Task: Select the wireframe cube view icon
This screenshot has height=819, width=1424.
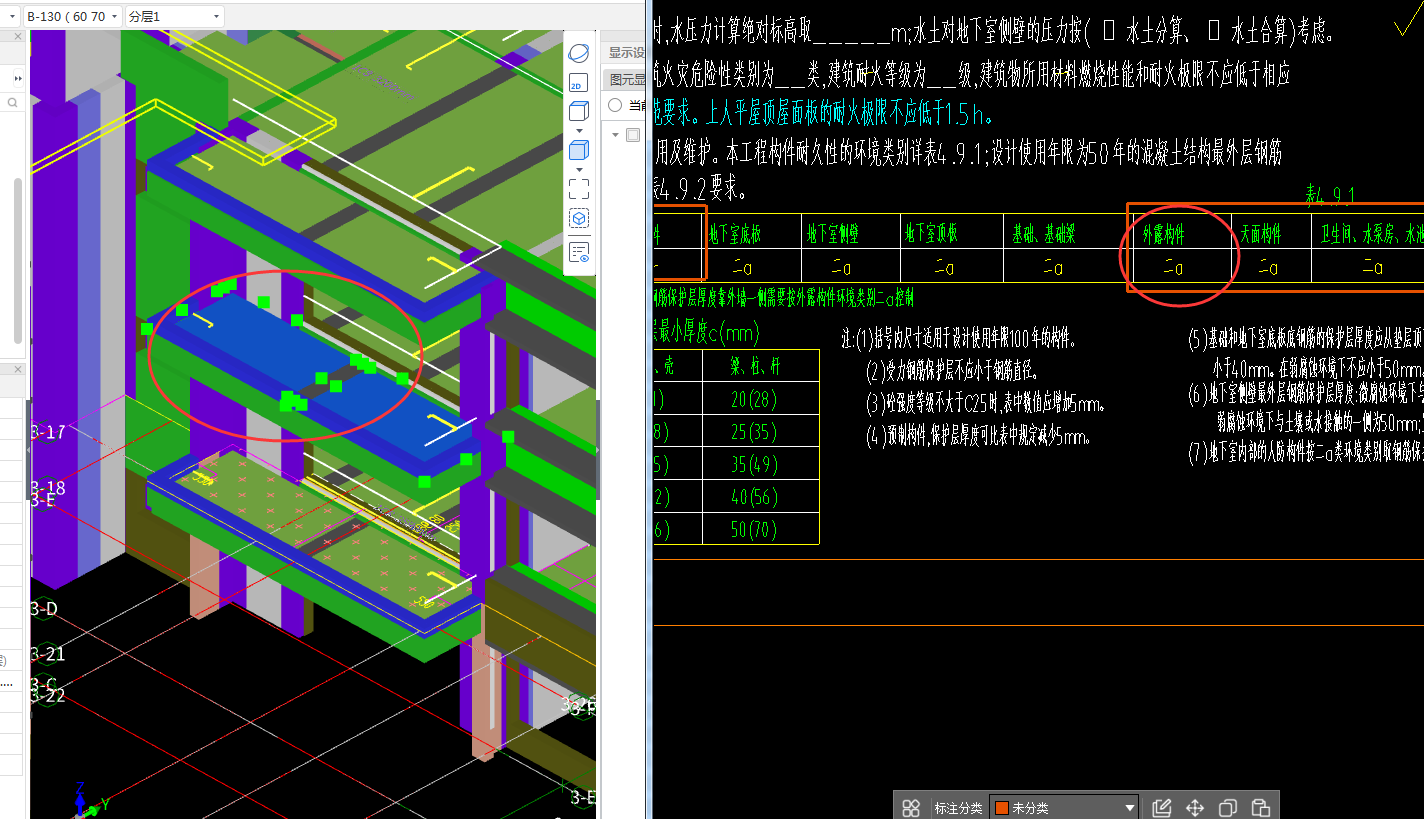Action: [578, 113]
